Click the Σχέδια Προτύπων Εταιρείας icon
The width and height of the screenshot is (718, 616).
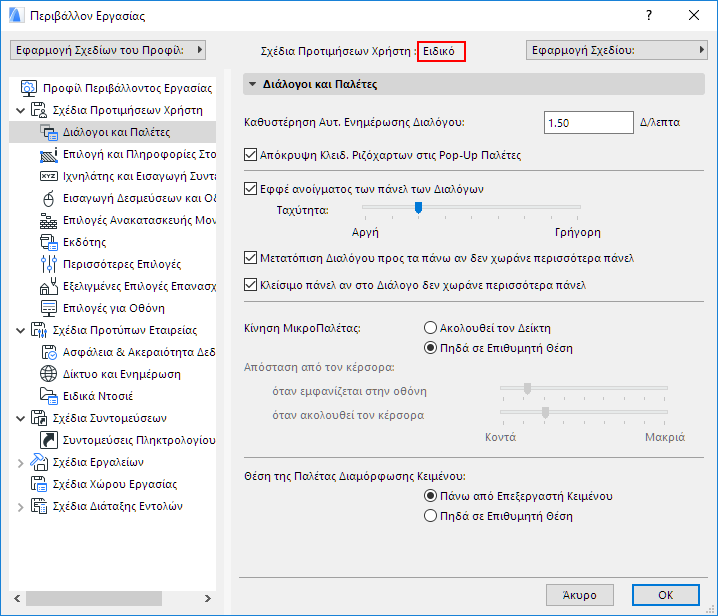[x=39, y=330]
